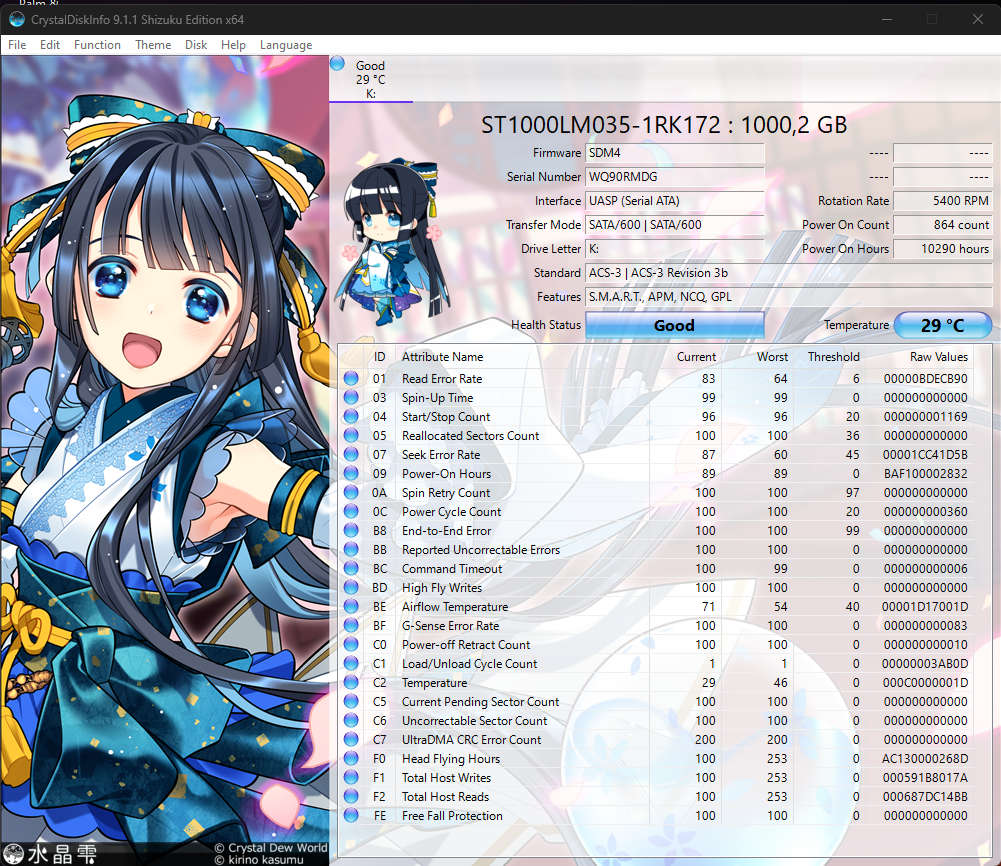Click the CrystalDiskInfo app icon in the title bar
Screen dimensions: 1001x866
coord(15,19)
